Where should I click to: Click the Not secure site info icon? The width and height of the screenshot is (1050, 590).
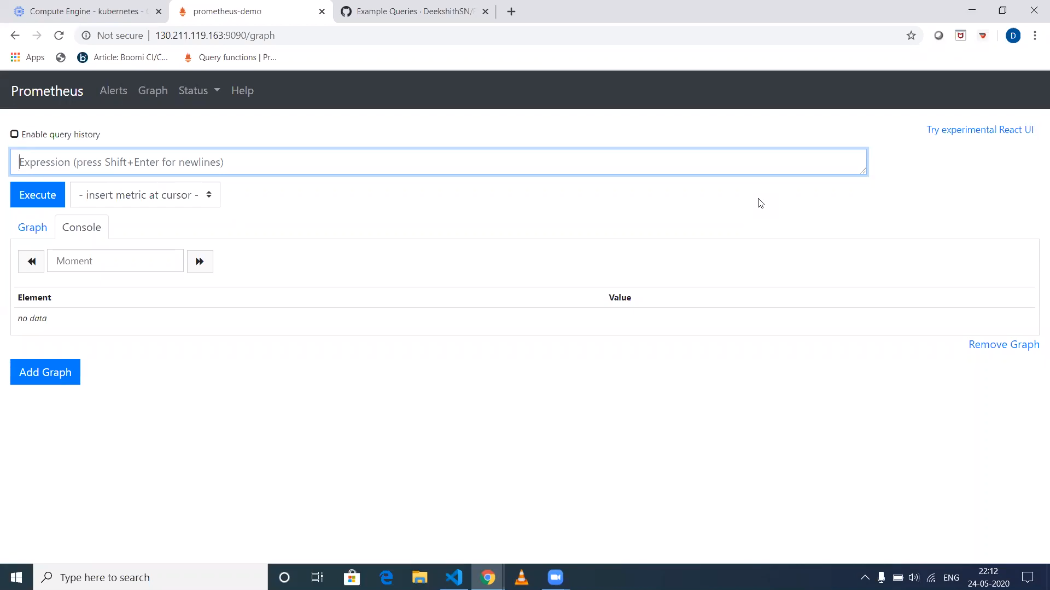tap(86, 35)
